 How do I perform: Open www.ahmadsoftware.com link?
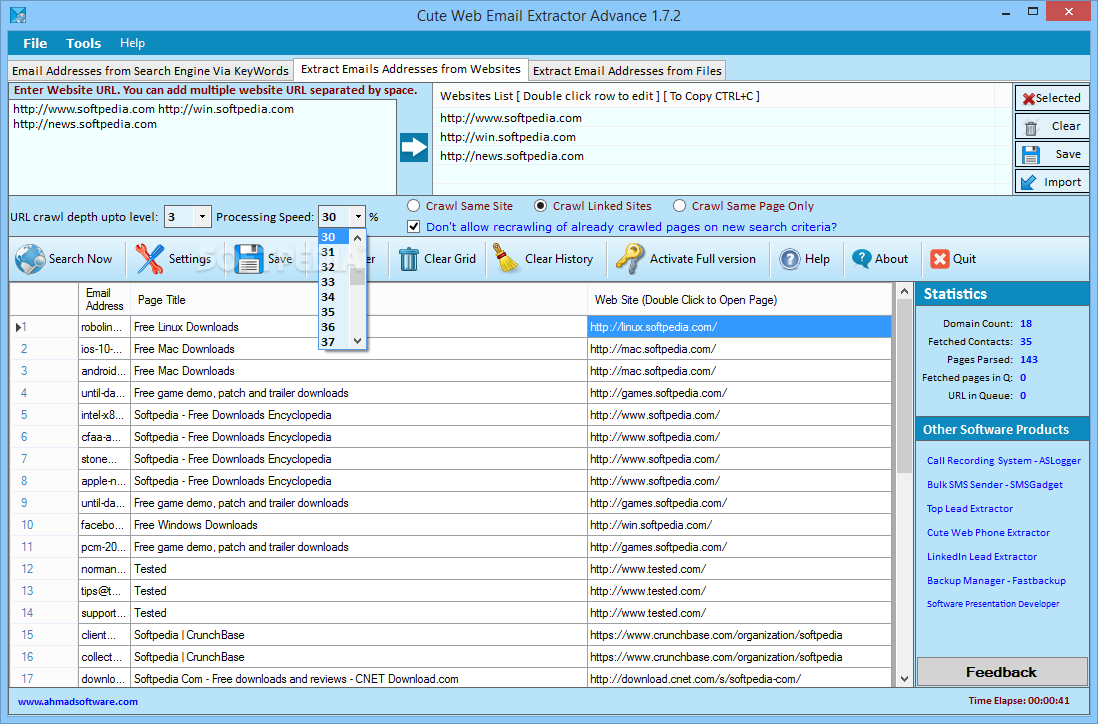78,702
